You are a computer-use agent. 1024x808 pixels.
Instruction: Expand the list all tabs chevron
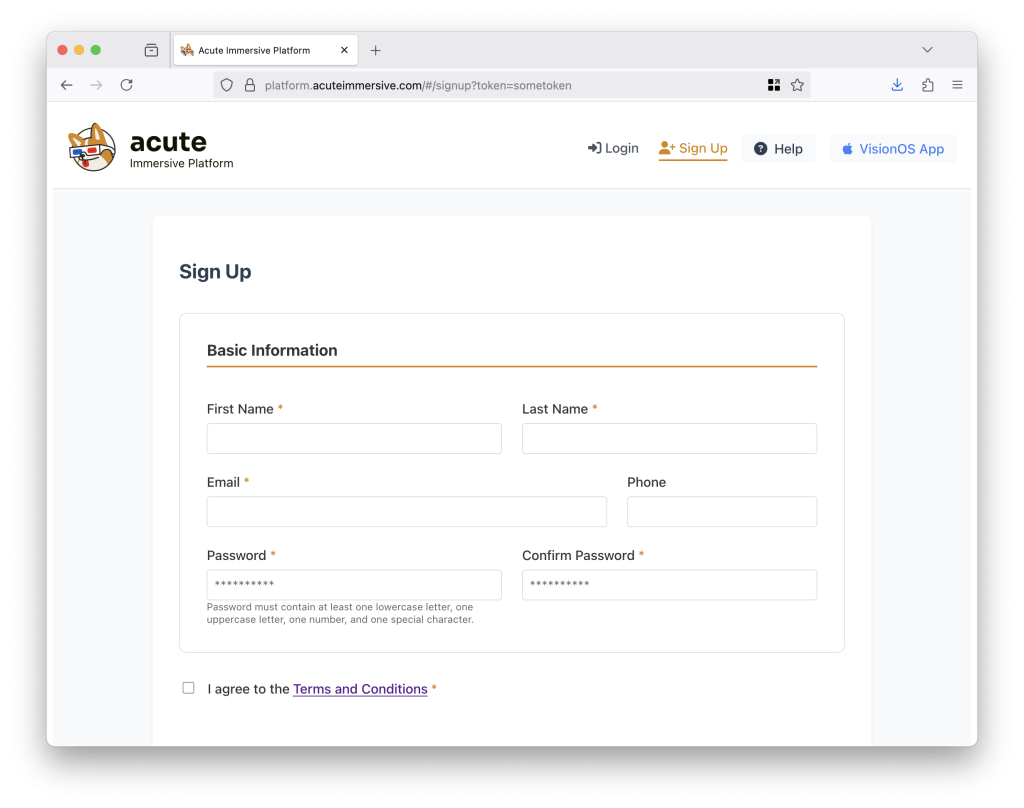[927, 50]
